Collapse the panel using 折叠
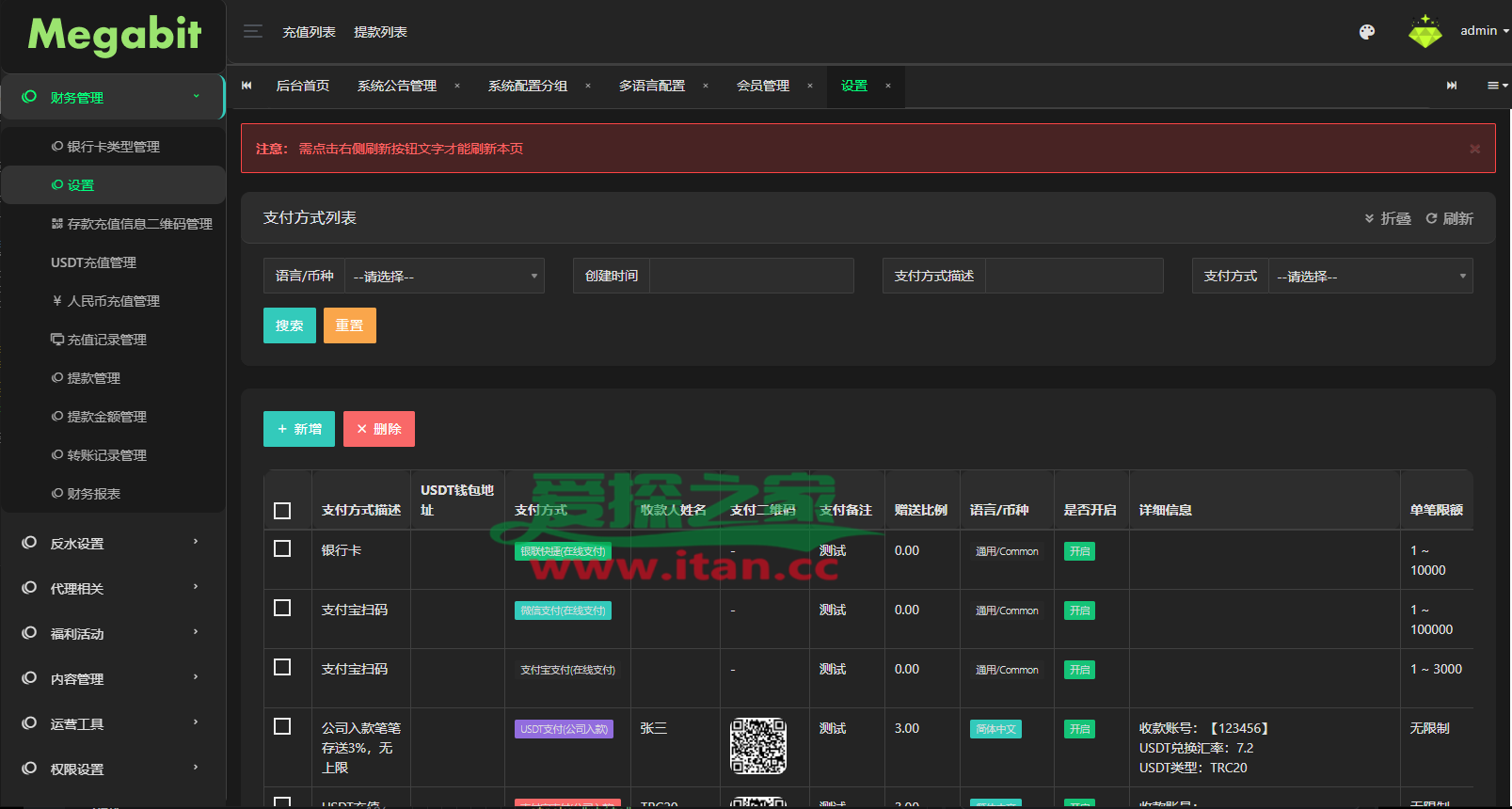 point(1388,218)
